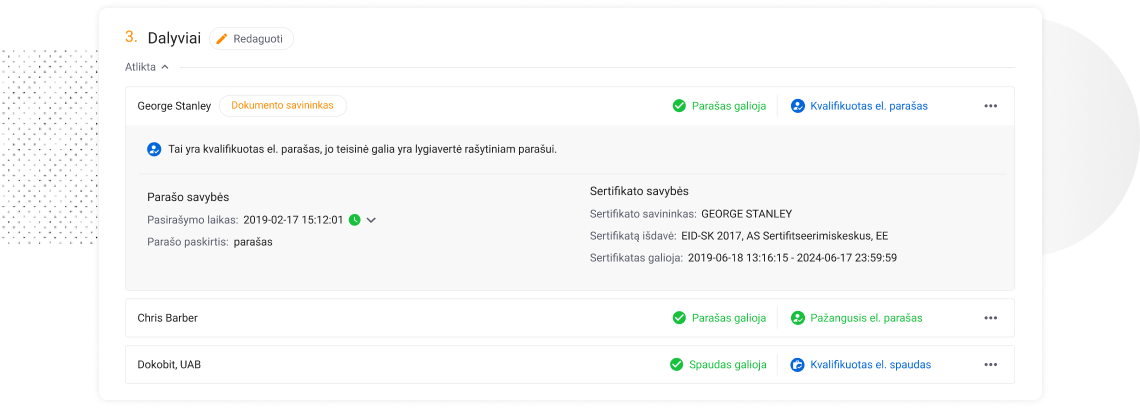Click the Redaguoti edit button
This screenshot has height=408, width=1140.
pyautogui.click(x=252, y=39)
